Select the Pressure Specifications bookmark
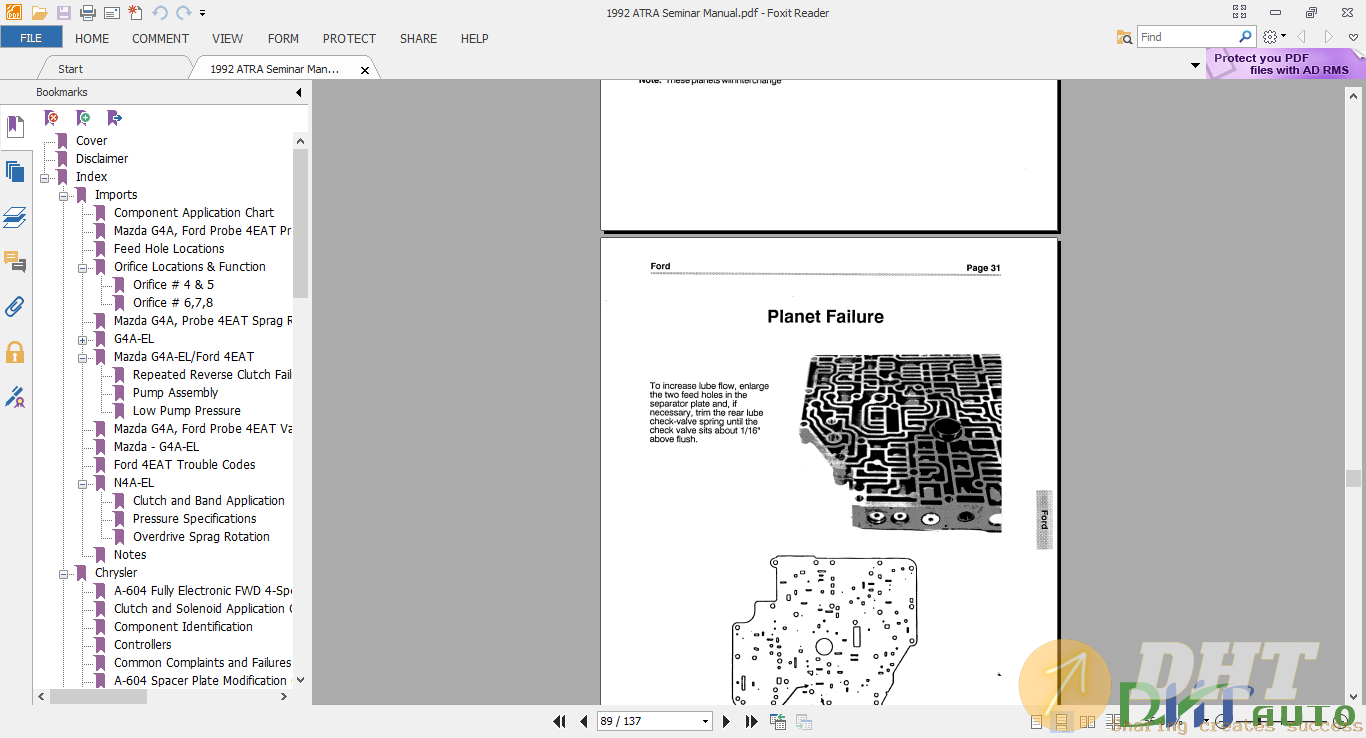Image resolution: width=1366 pixels, height=738 pixels. [x=194, y=519]
